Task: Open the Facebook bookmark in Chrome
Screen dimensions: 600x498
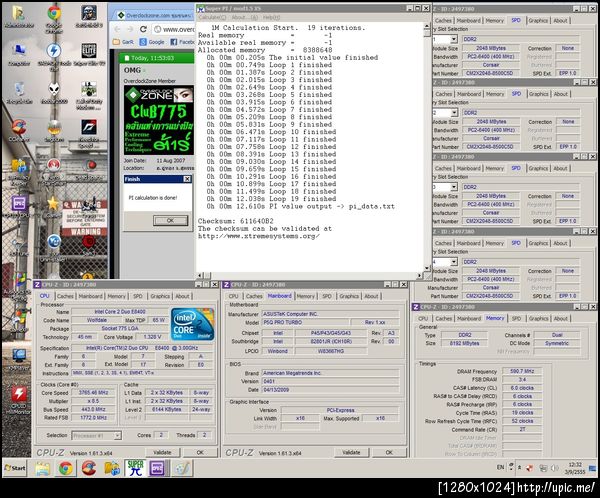Action: click(x=182, y=42)
